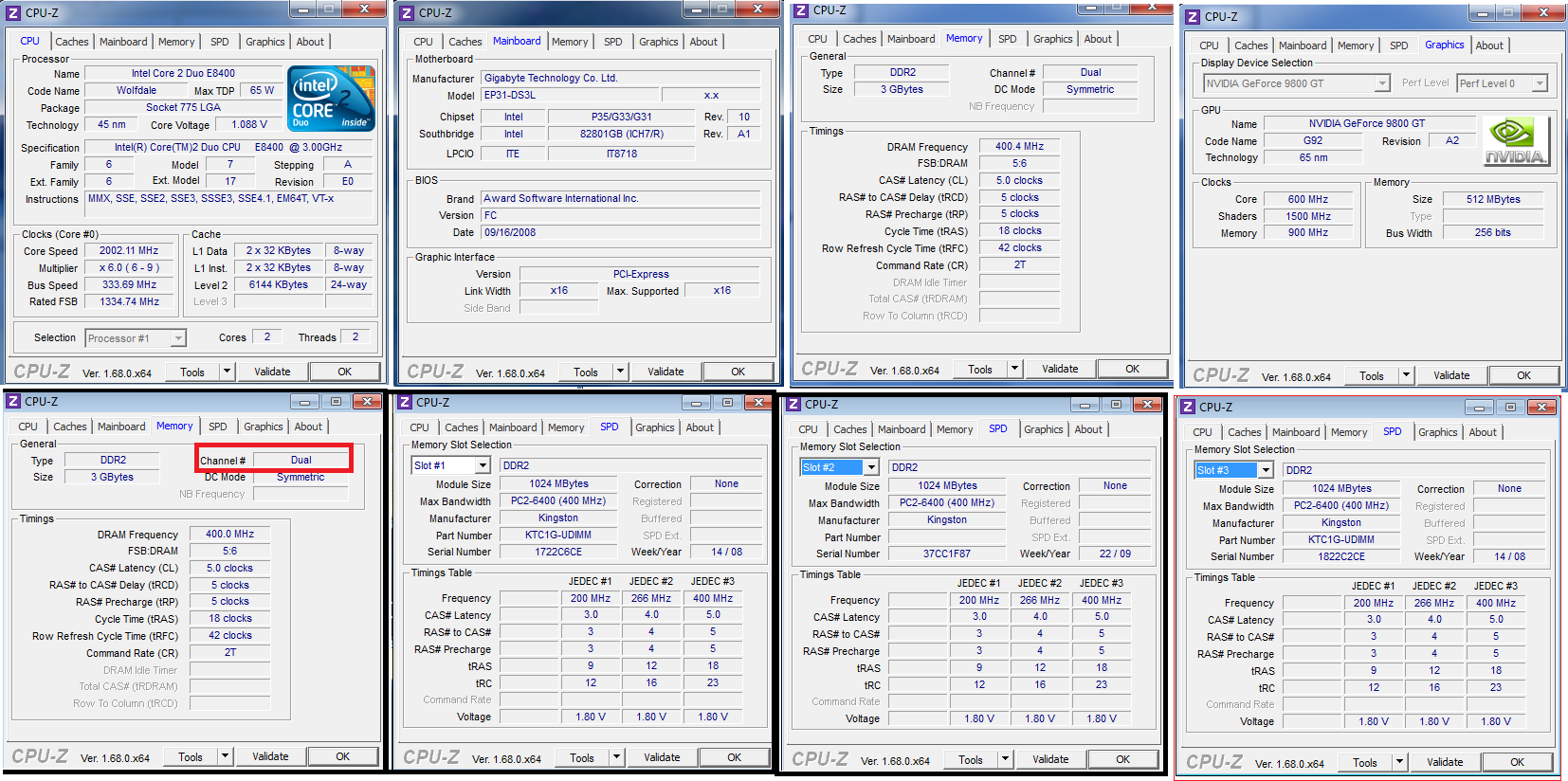Select the CPU tab in the 400.4 MHz Memory window

coord(817,39)
